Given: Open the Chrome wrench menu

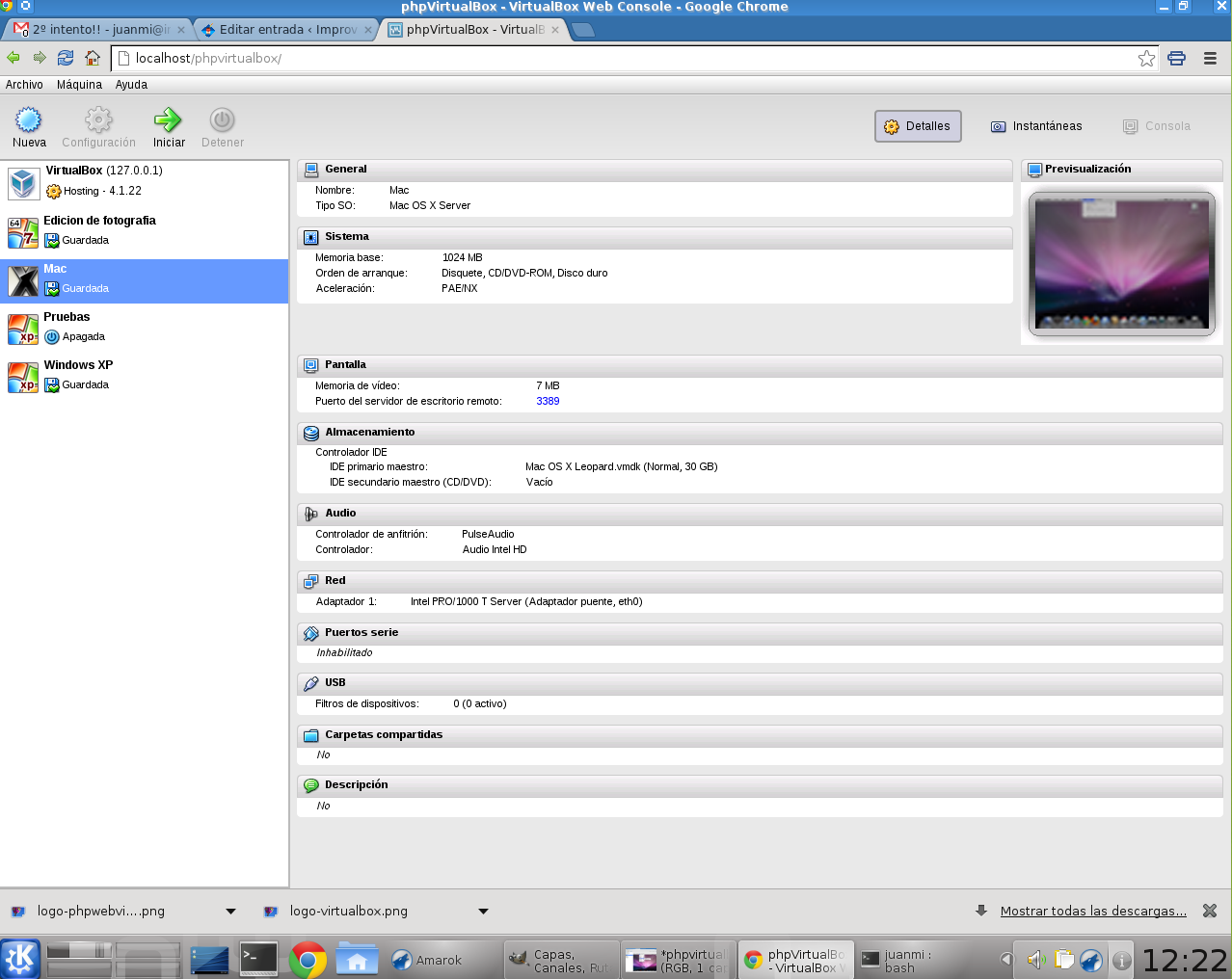Looking at the screenshot, I should [1210, 59].
